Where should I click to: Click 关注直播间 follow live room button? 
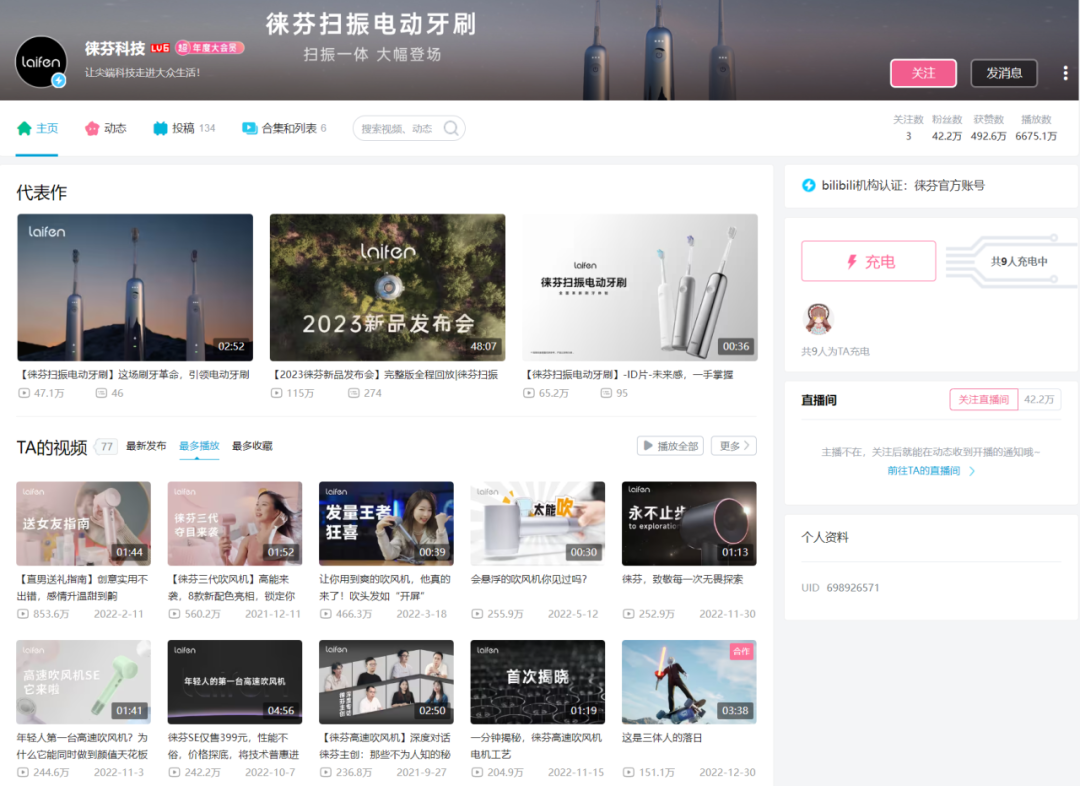(x=984, y=400)
